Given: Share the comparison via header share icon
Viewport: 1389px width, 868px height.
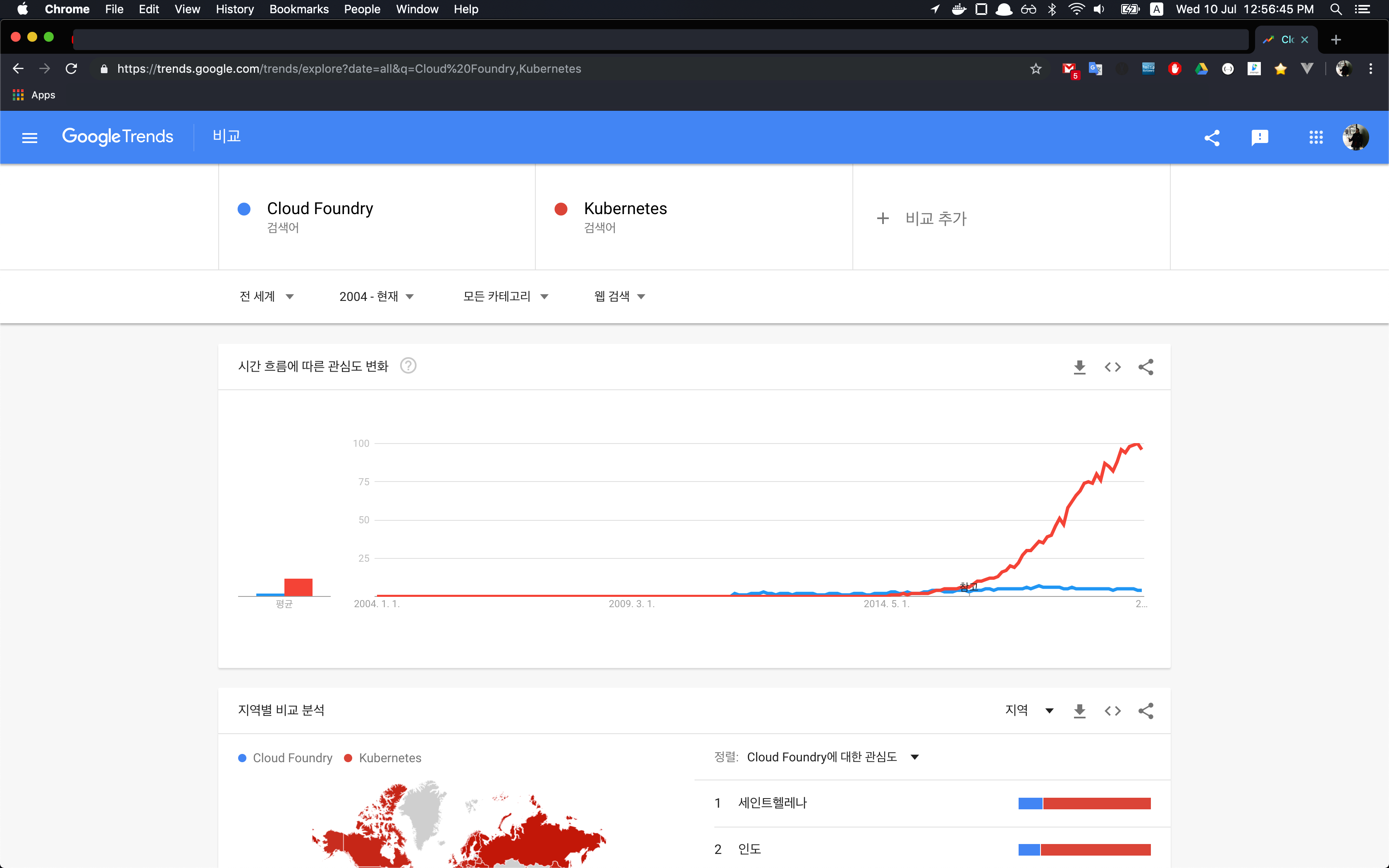Looking at the screenshot, I should coord(1212,138).
